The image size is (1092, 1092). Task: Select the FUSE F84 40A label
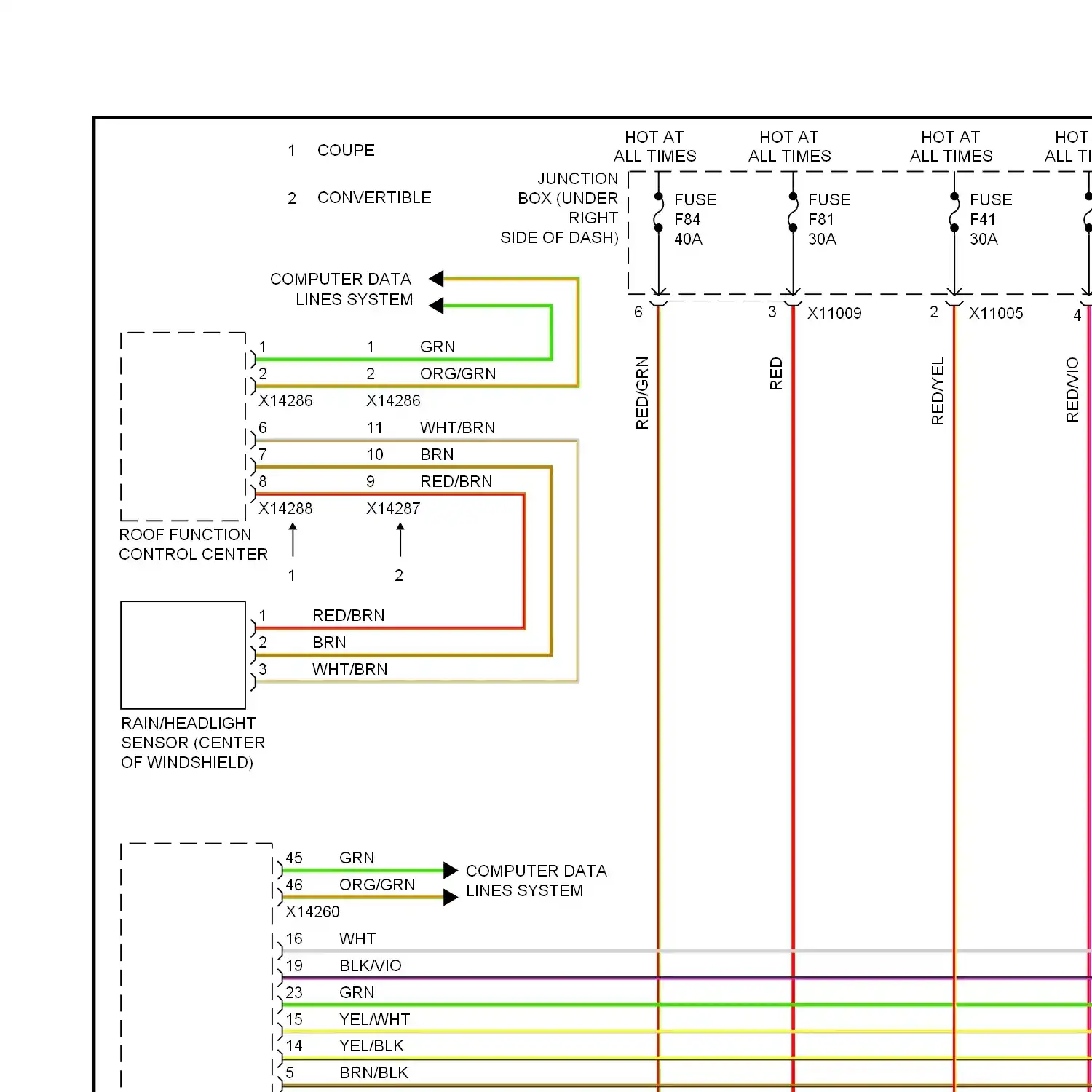click(x=695, y=219)
